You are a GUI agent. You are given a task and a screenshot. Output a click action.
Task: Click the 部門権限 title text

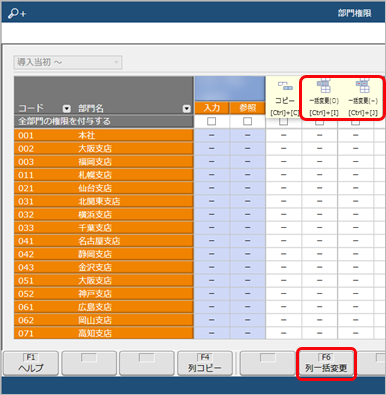[x=355, y=13]
